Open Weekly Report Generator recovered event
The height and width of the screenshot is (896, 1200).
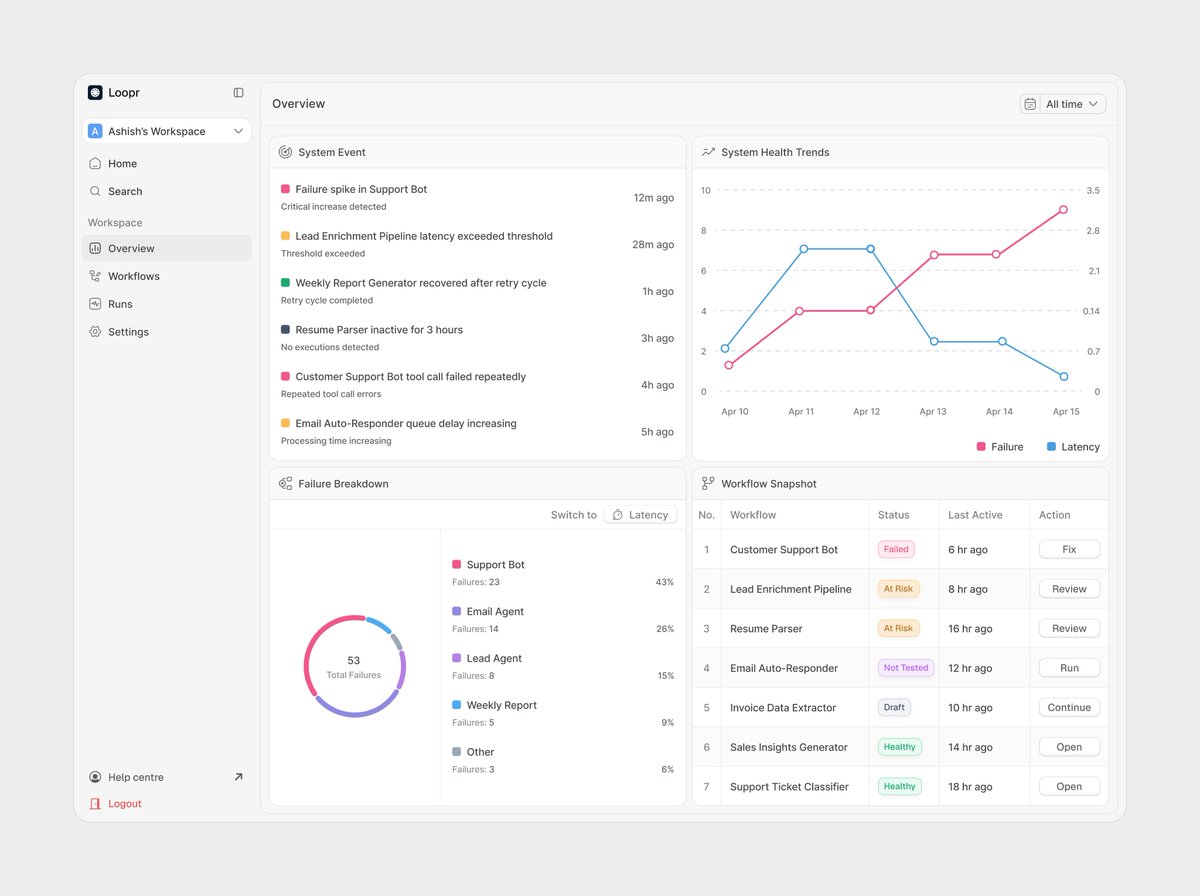[477, 291]
